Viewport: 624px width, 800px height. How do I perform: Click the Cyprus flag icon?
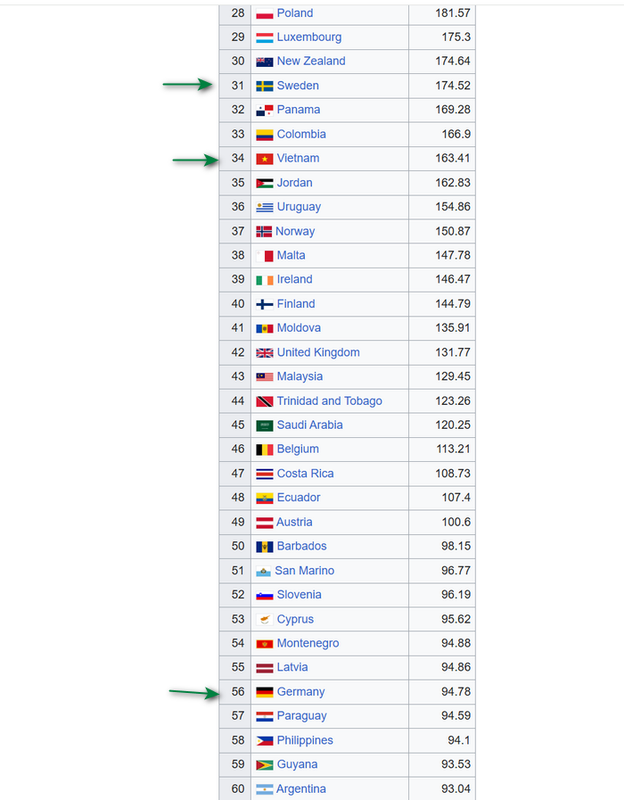[264, 620]
